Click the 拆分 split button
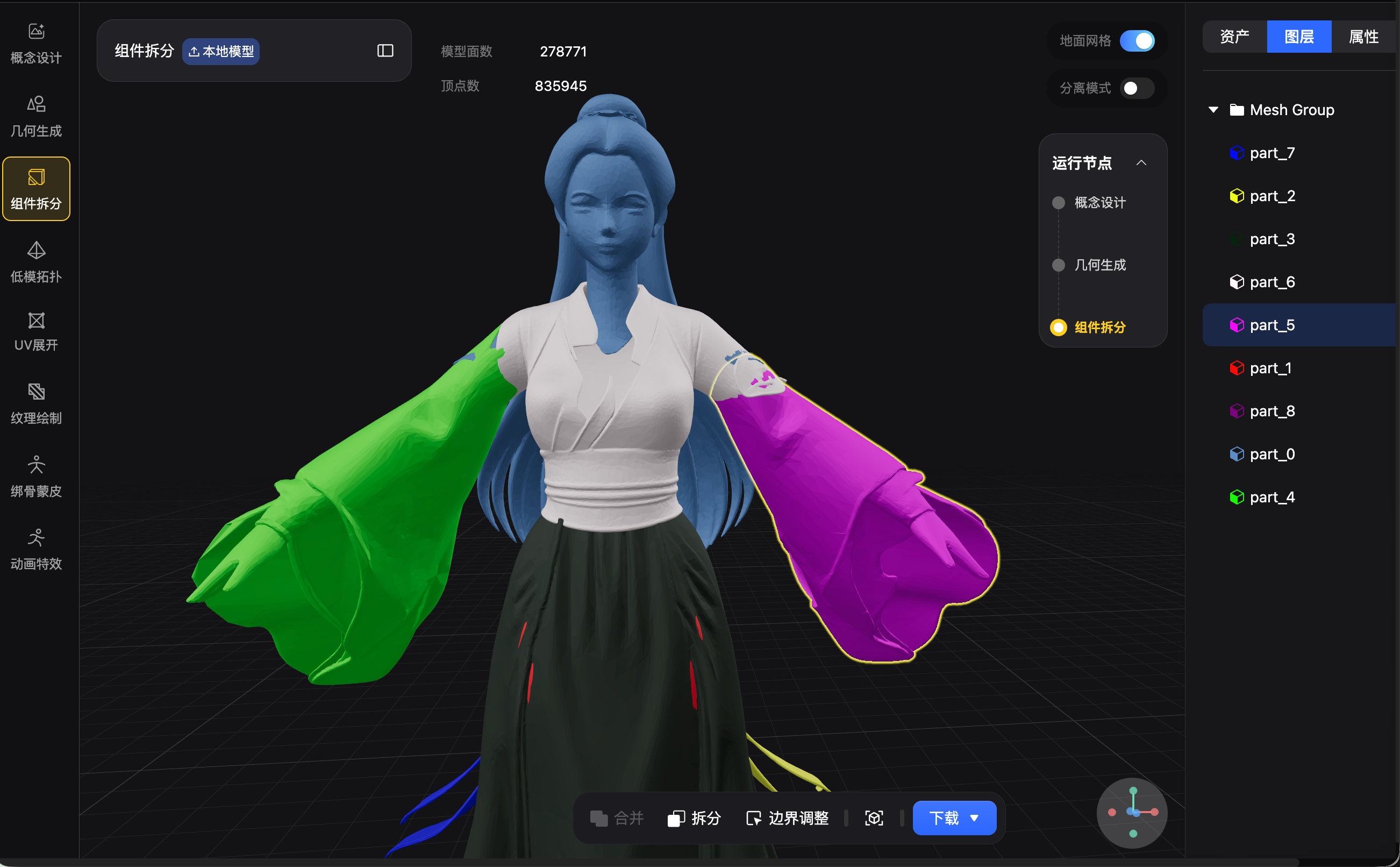 point(694,818)
